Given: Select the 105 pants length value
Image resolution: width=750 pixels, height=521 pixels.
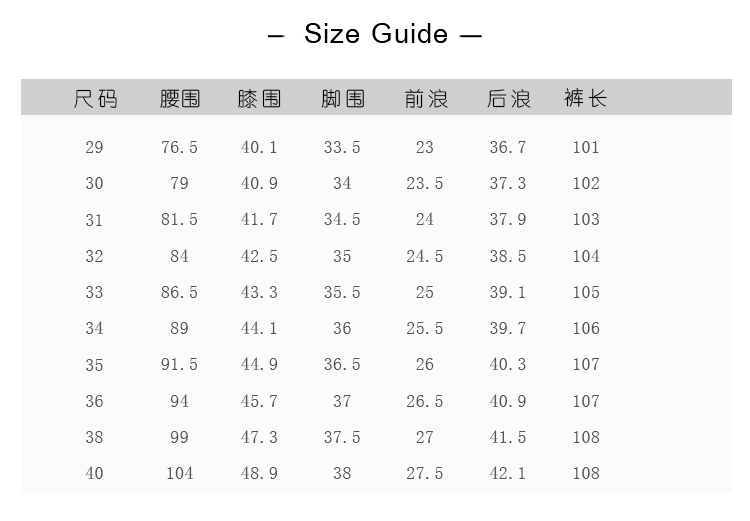Looking at the screenshot, I should [586, 293].
